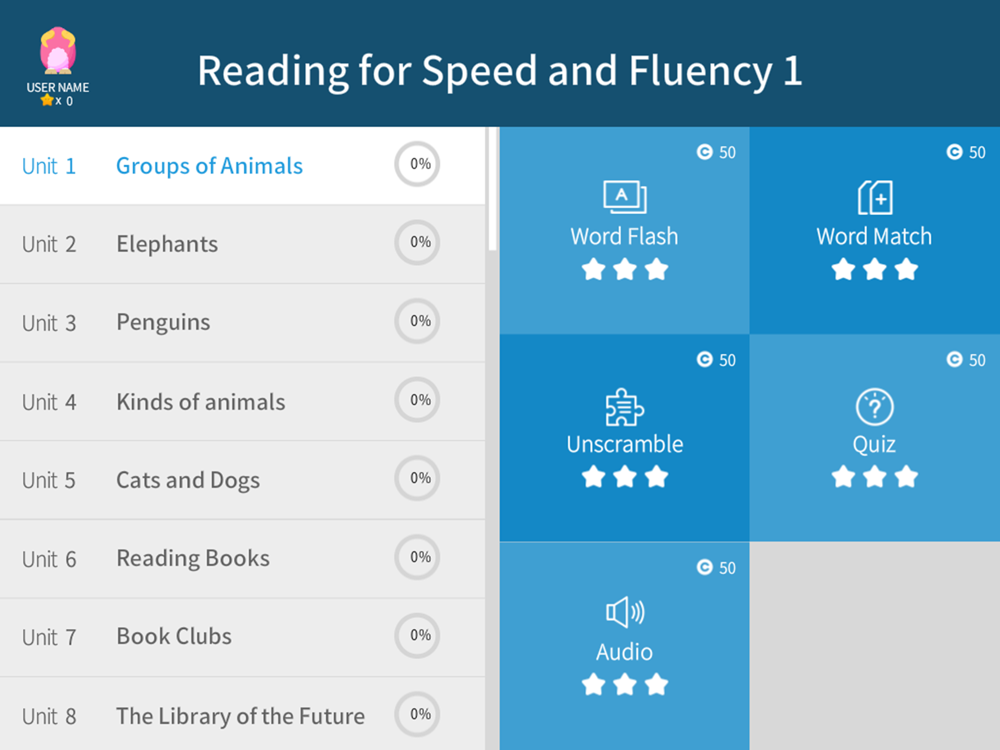1000x750 pixels.
Task: Open Unit 4 Kinds of animals
Action: 242,402
